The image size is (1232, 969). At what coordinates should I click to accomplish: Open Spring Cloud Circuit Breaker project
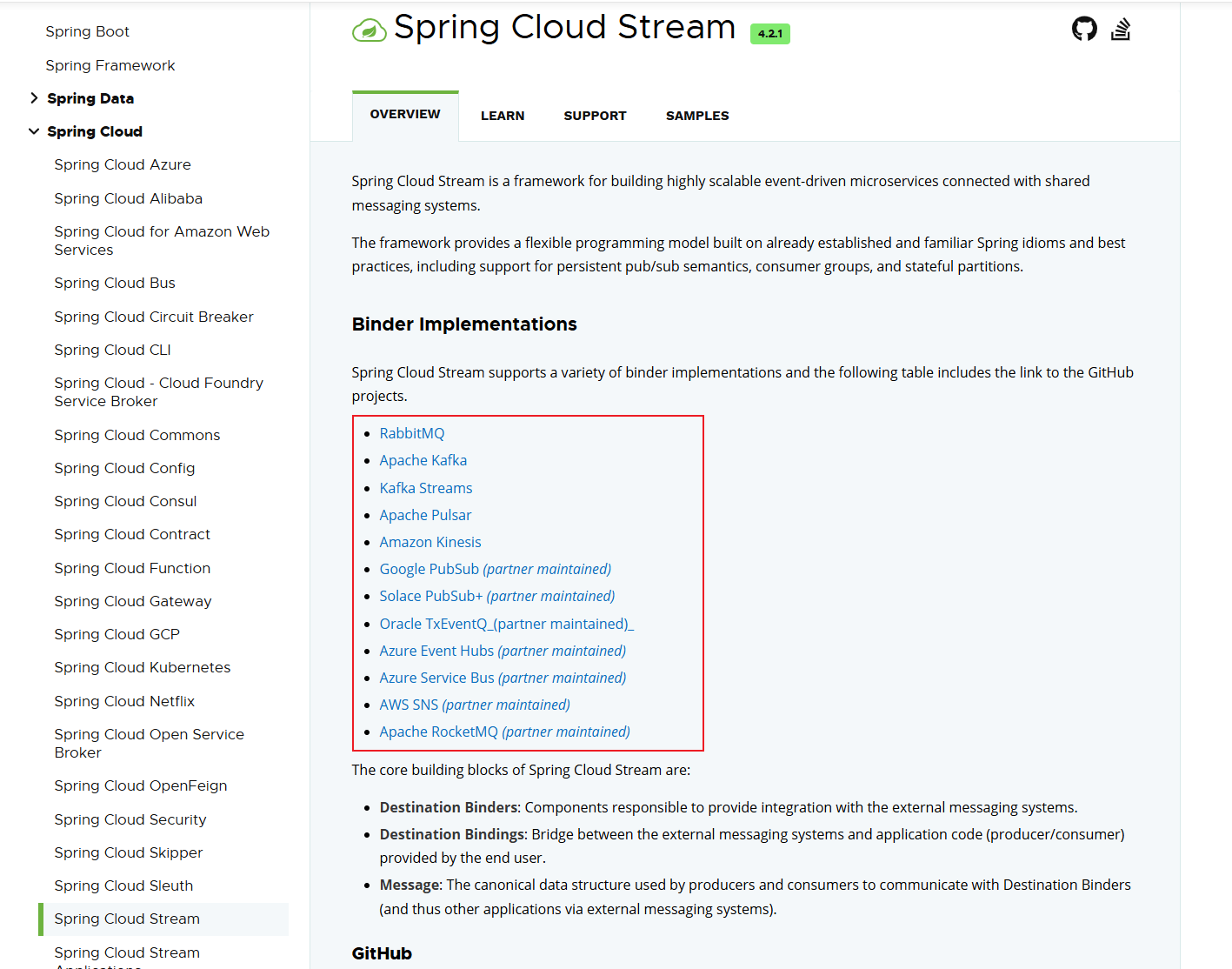(154, 317)
